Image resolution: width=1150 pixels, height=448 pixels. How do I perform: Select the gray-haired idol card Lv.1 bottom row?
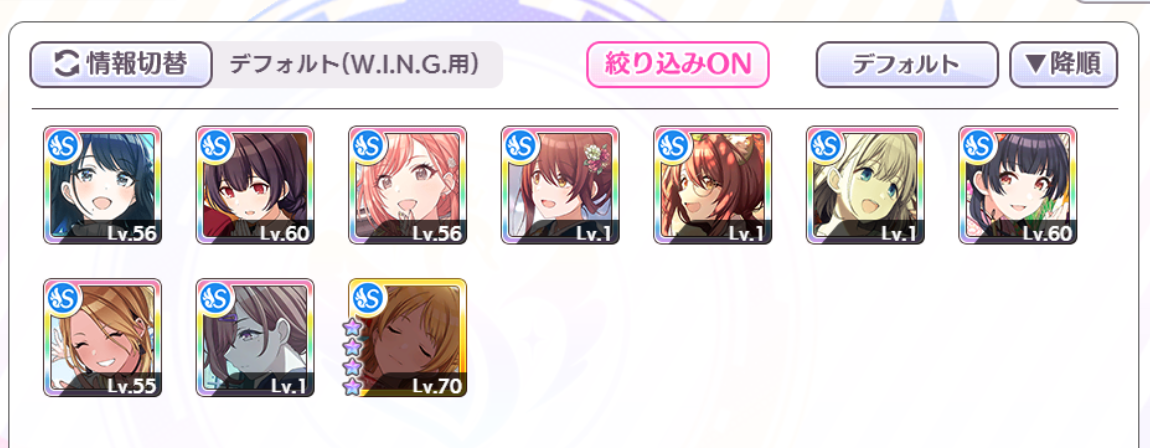click(255, 337)
